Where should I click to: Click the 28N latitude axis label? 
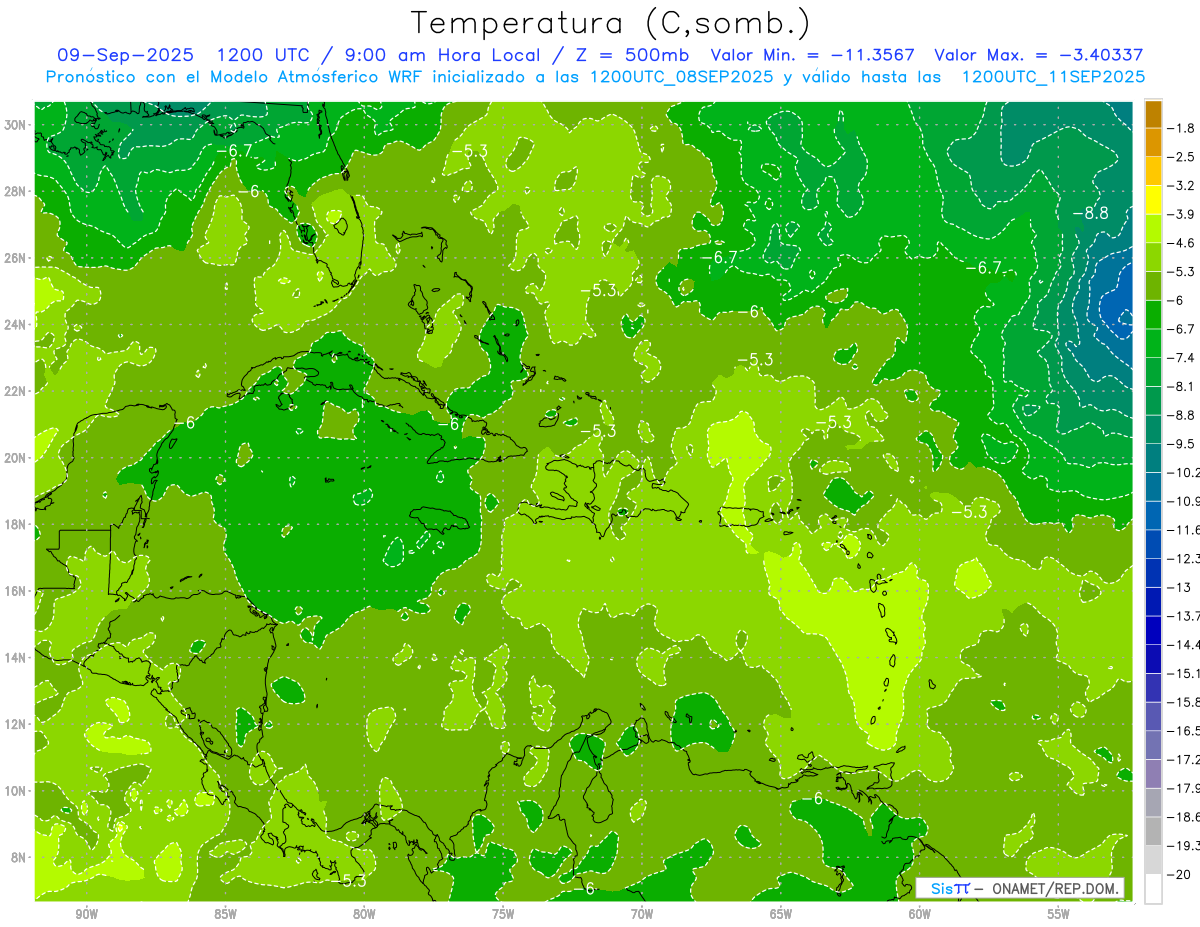tap(17, 191)
